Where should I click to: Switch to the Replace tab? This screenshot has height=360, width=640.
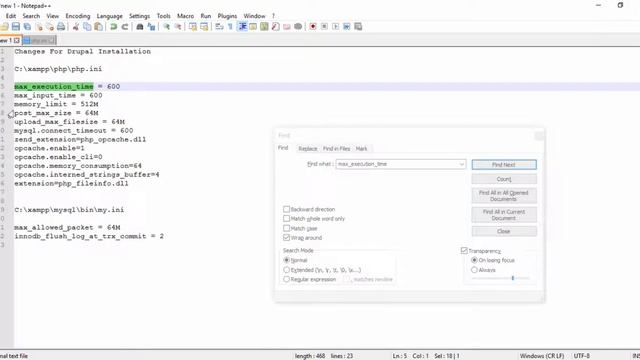tap(308, 149)
